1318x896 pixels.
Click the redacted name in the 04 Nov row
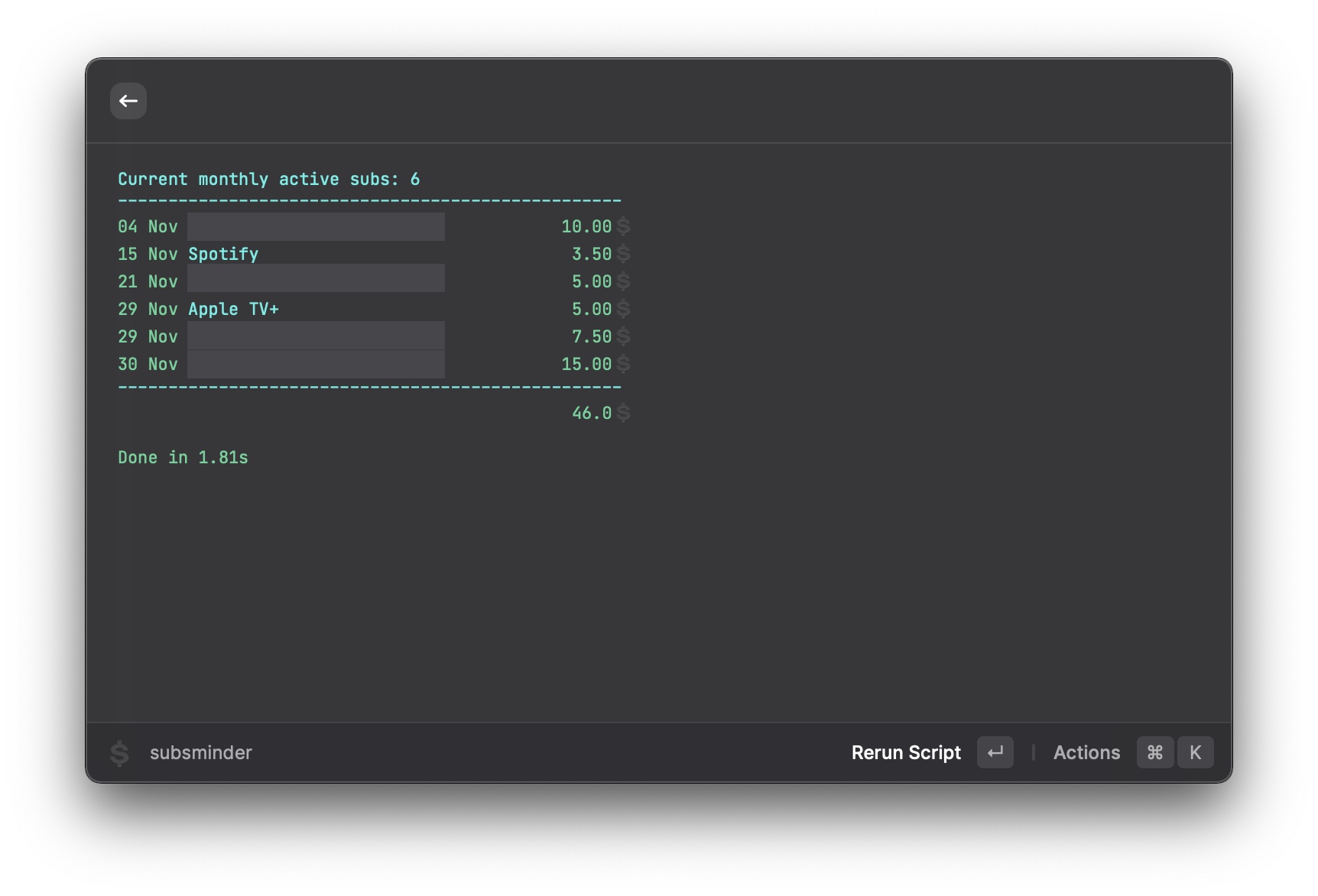[316, 227]
